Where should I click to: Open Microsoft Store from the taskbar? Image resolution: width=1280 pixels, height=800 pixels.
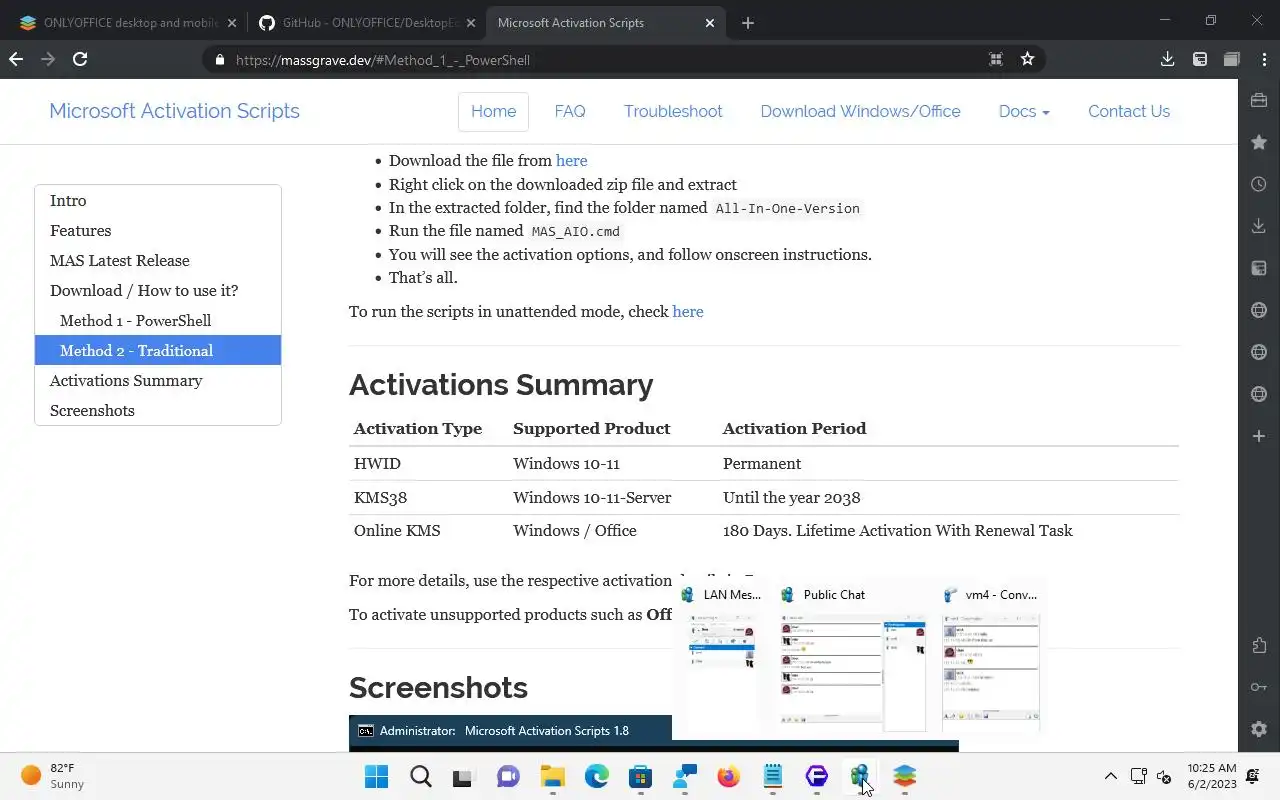641,776
